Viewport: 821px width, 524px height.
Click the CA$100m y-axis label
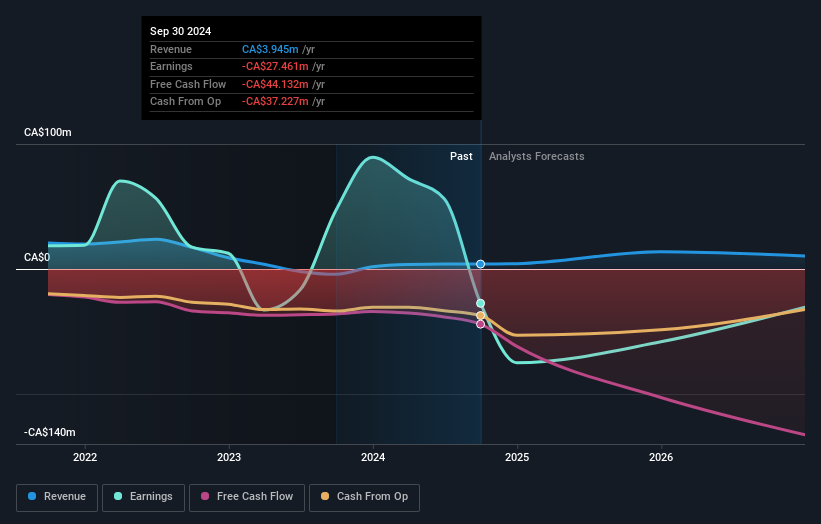pos(48,132)
